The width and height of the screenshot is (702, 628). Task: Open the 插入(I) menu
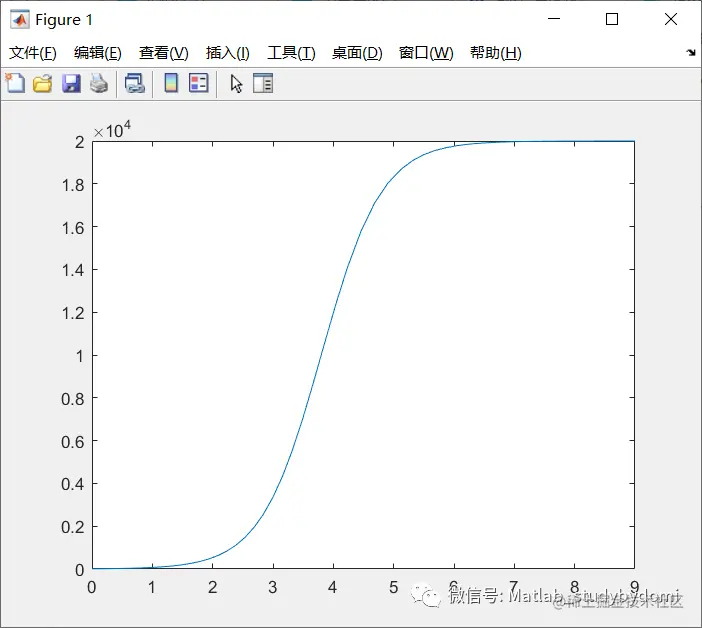(x=227, y=53)
